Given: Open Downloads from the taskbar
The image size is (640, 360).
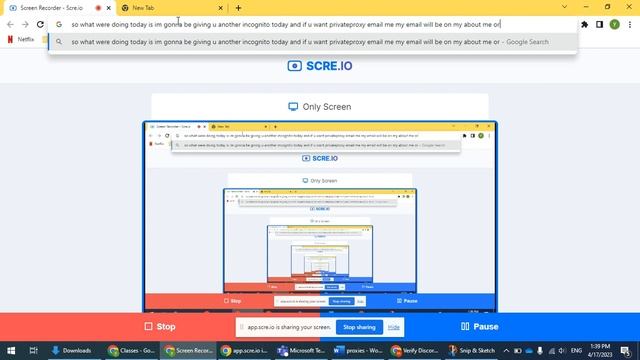Looking at the screenshot, I should pos(72,350).
